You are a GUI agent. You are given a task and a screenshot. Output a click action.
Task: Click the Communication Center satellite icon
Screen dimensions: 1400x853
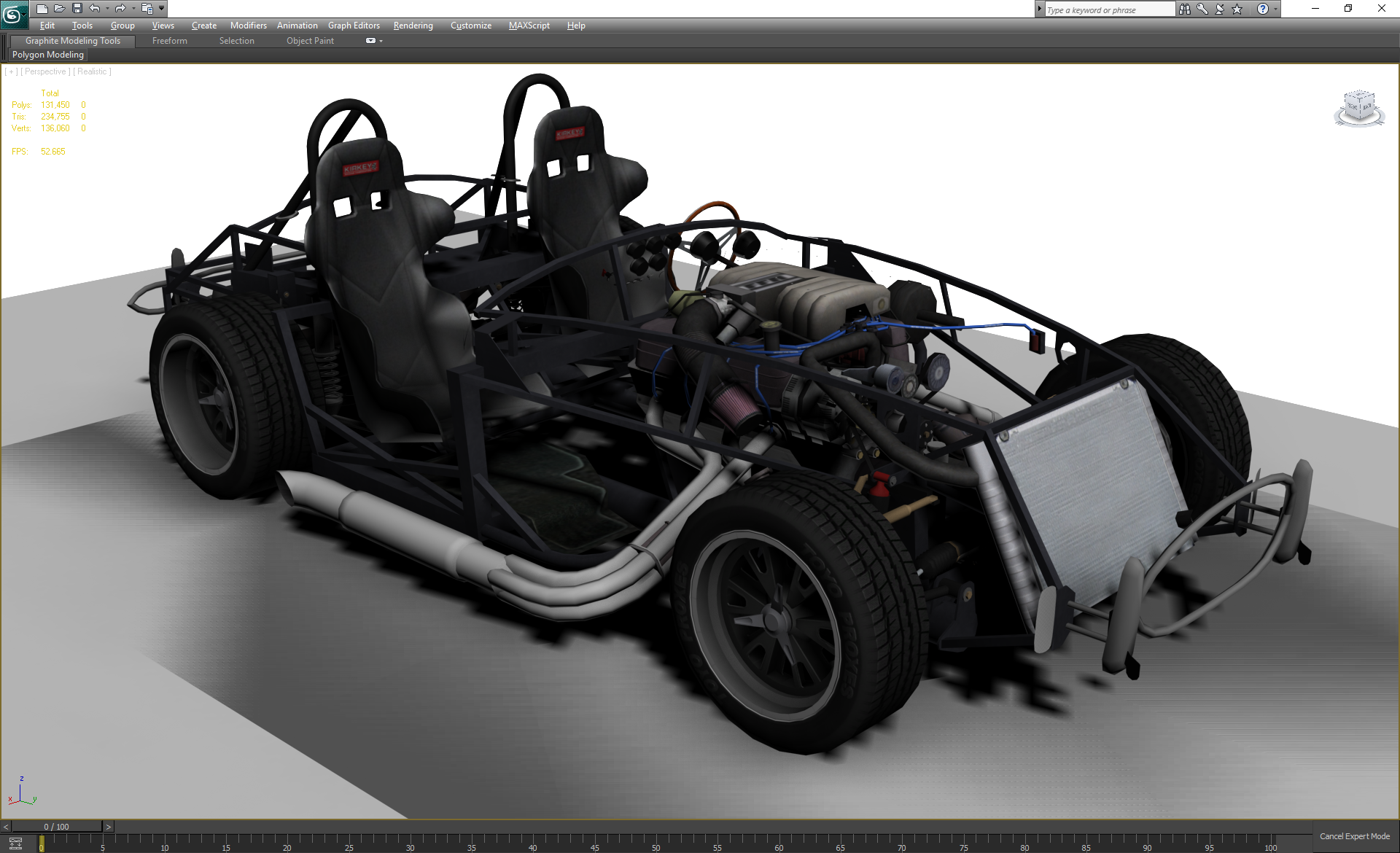[x=1220, y=9]
